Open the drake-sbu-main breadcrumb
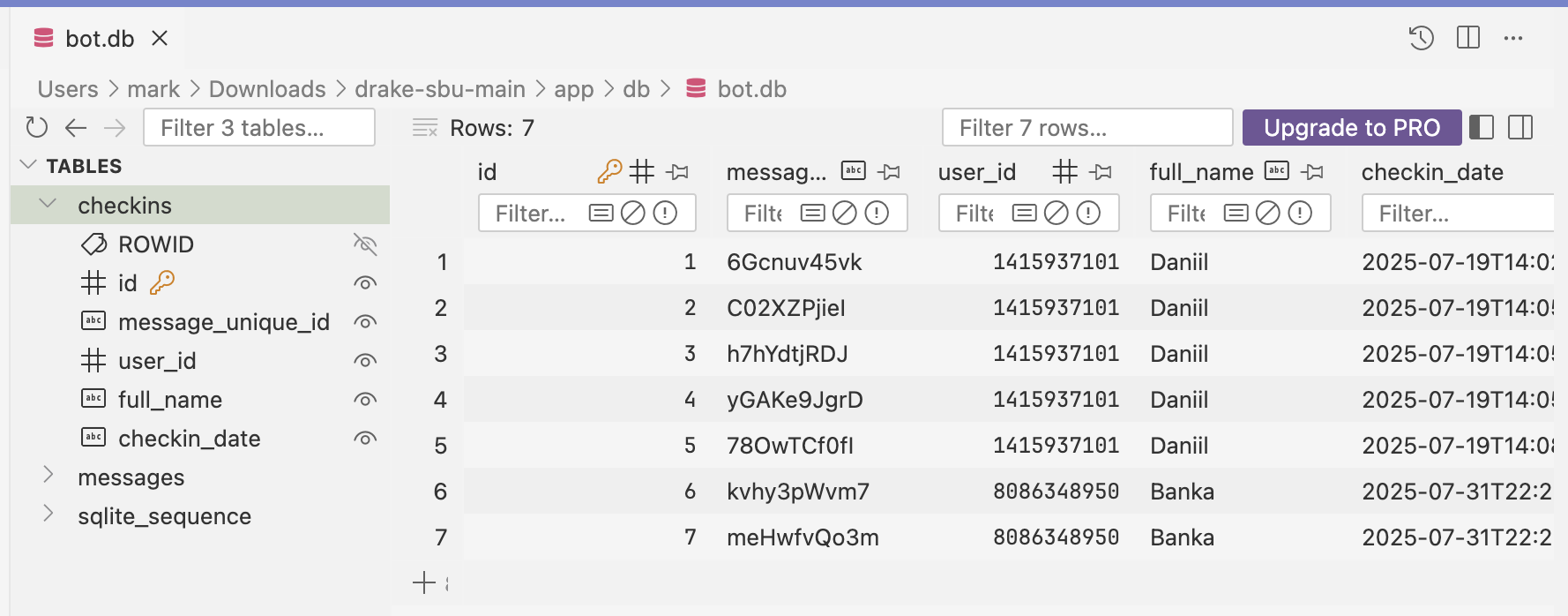1568x616 pixels. pos(440,89)
